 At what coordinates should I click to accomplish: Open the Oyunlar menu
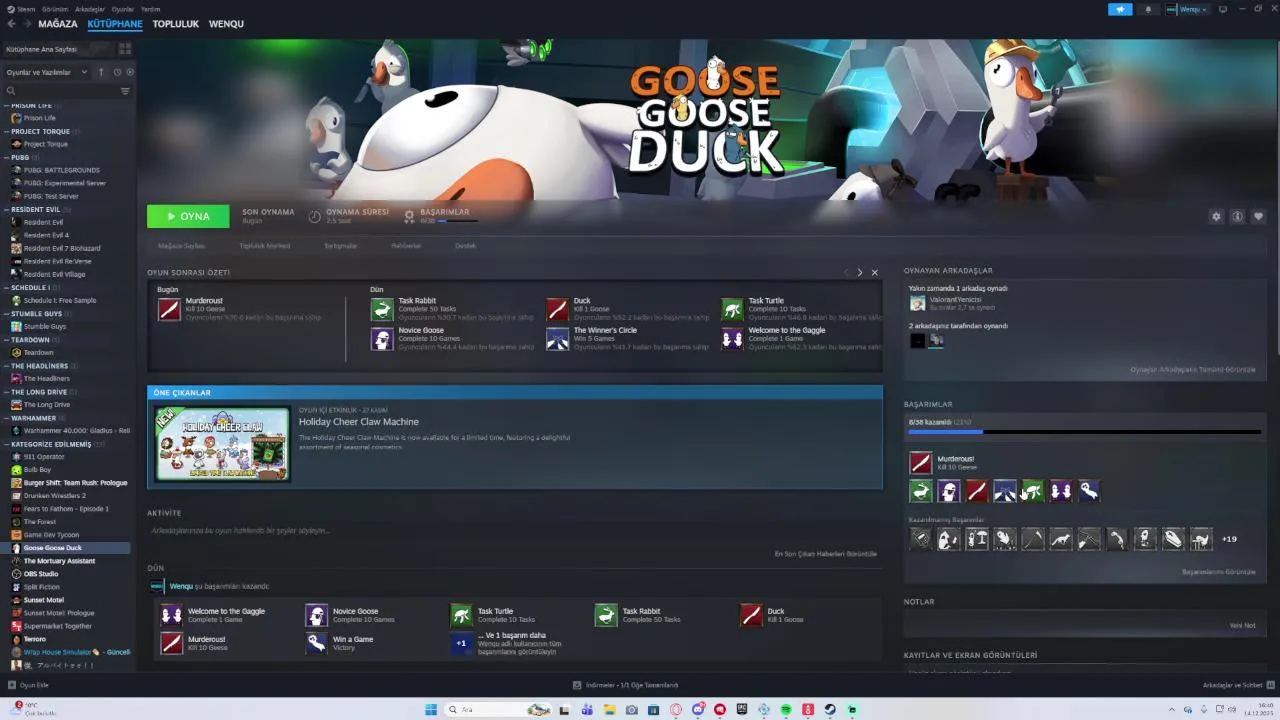coord(123,9)
